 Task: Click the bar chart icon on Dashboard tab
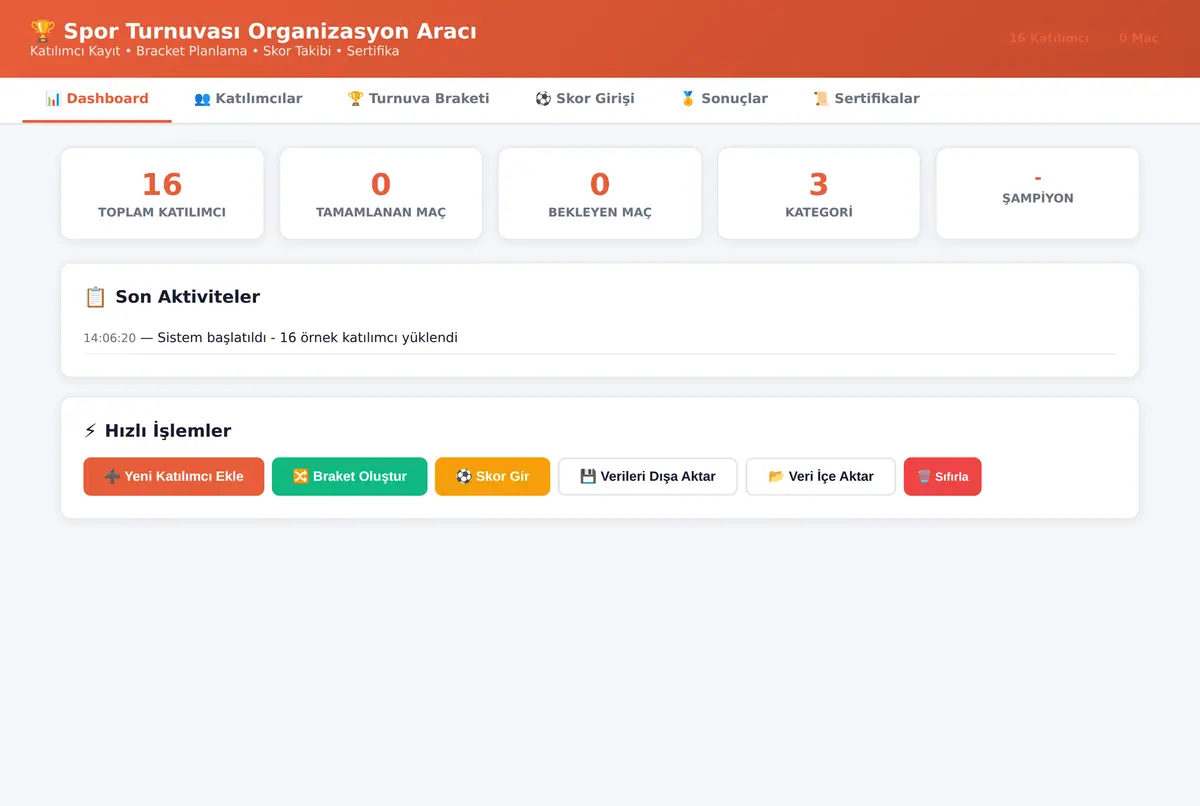click(53, 99)
